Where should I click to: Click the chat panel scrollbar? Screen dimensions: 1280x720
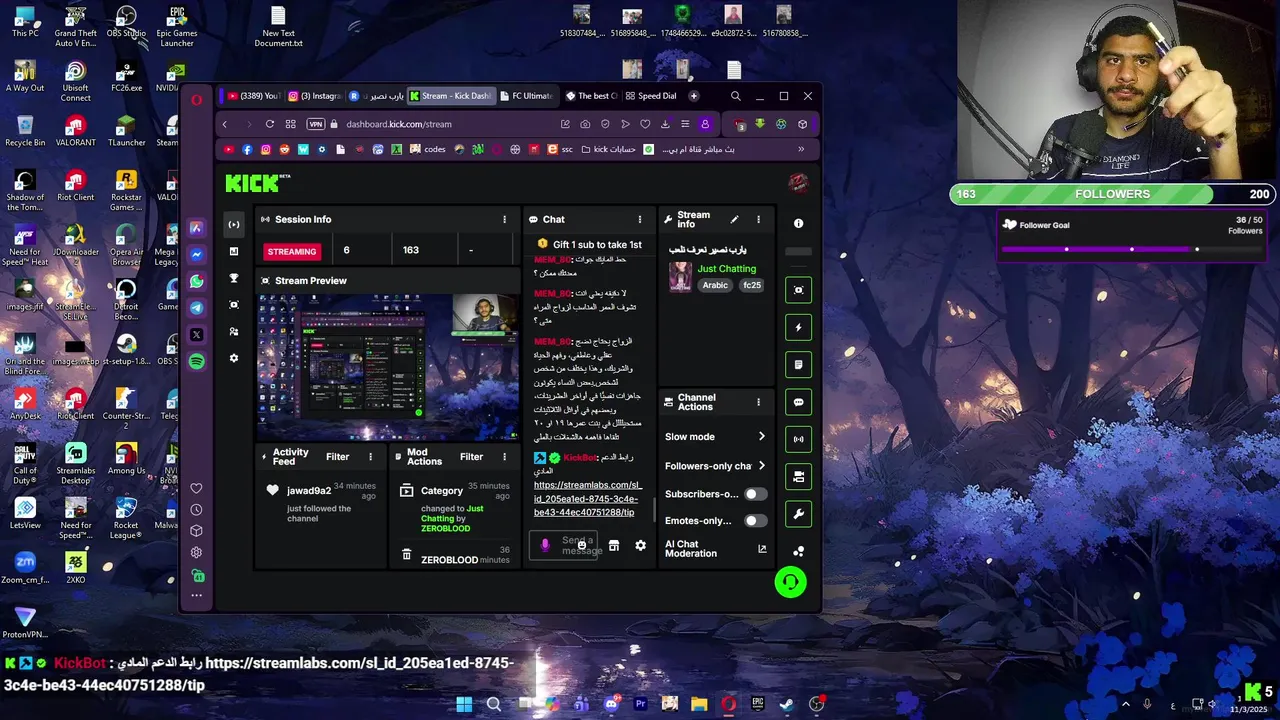click(x=655, y=510)
